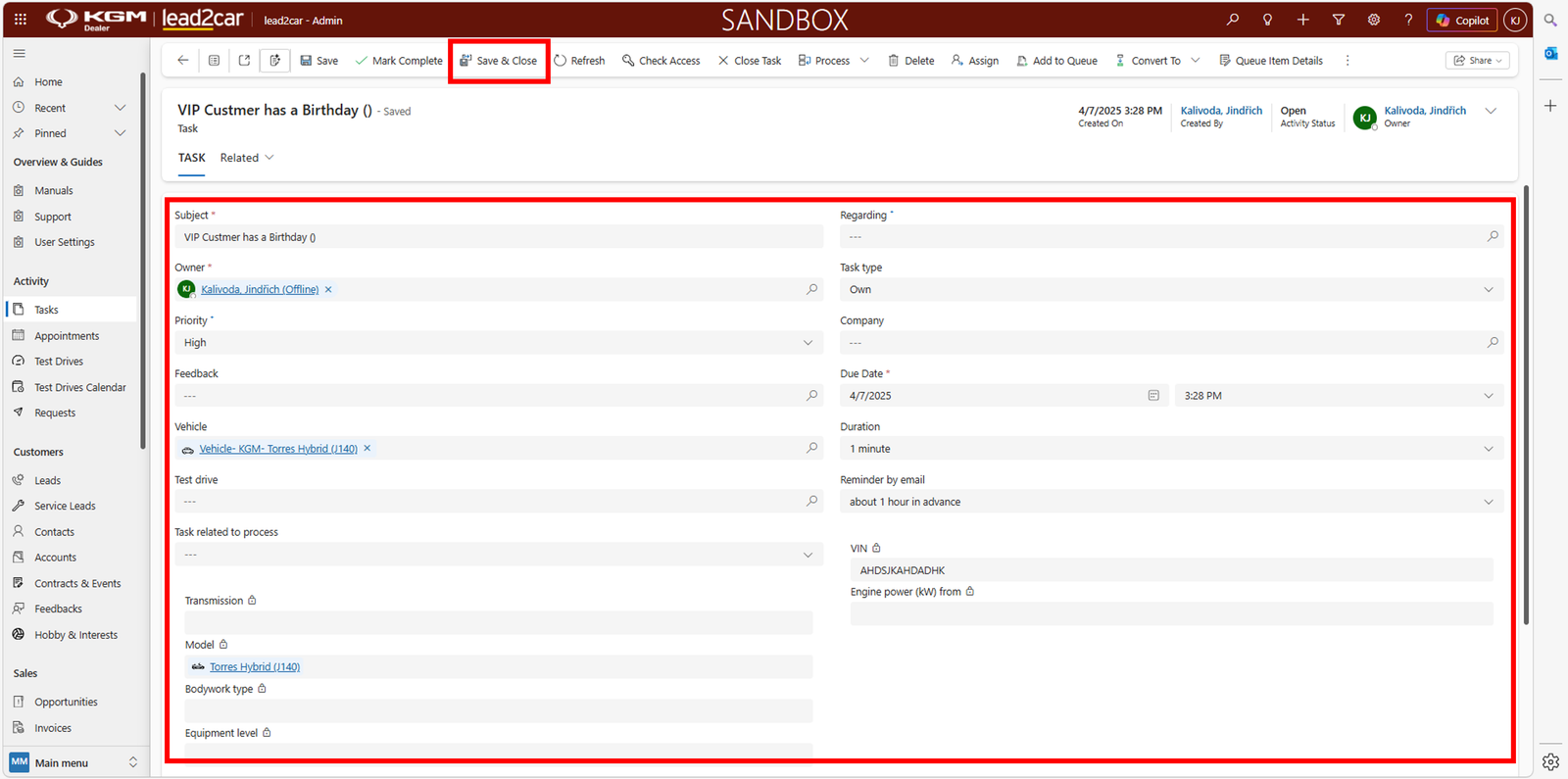The height and width of the screenshot is (779, 1568).
Task: Expand the header details chevron
Action: (1491, 111)
